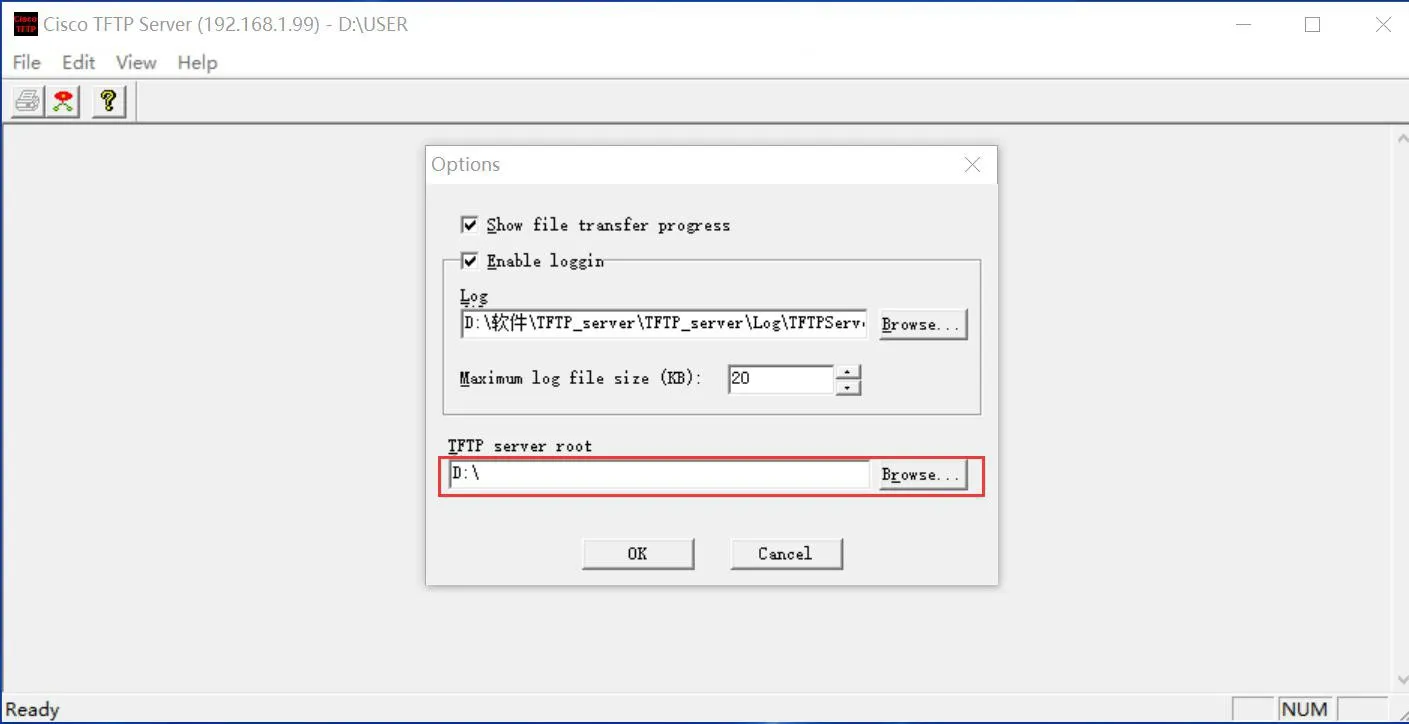Click the red flower options toolbar icon
The width and height of the screenshot is (1409, 724).
pos(64,101)
